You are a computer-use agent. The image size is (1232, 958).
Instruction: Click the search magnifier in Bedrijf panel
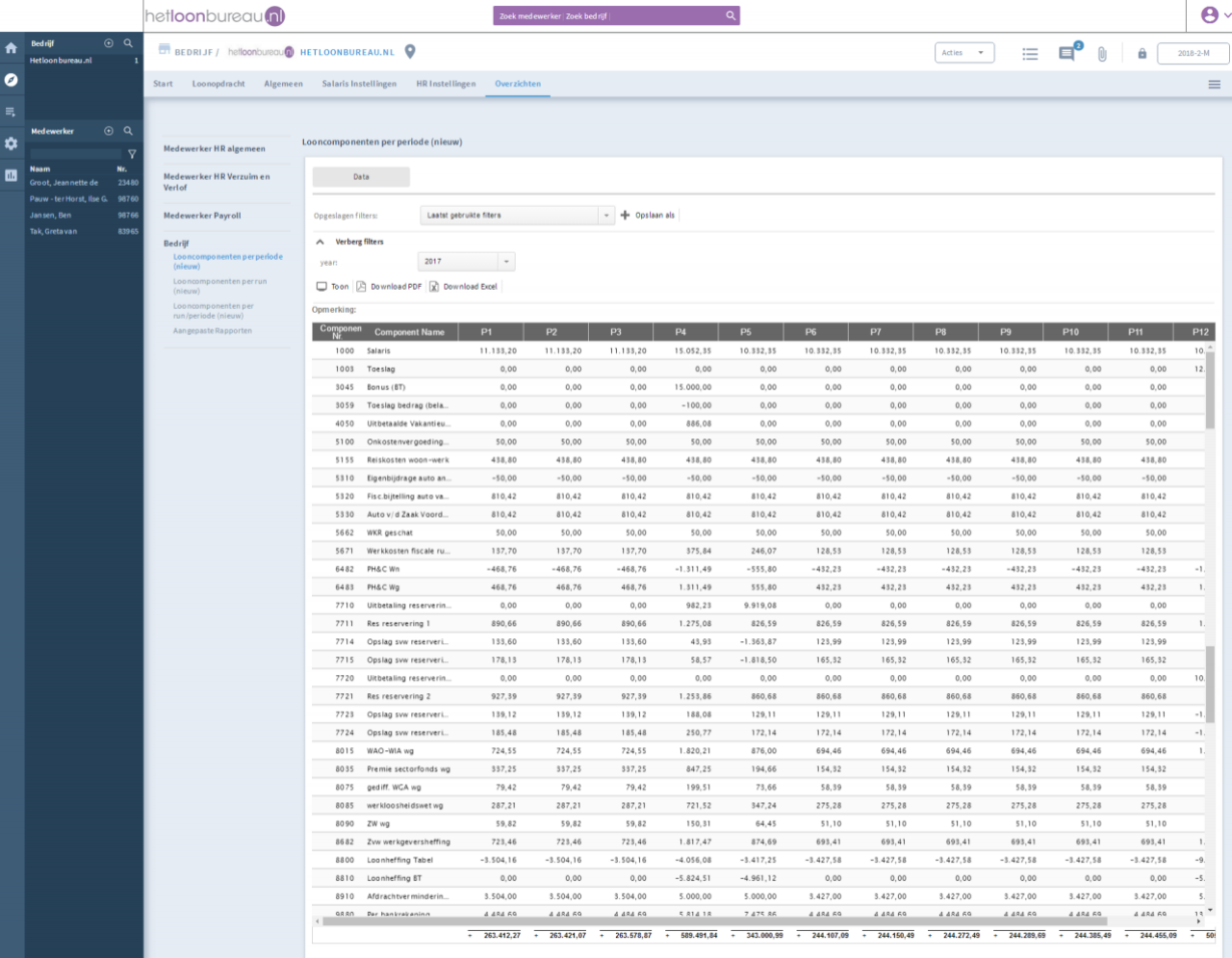tap(128, 43)
